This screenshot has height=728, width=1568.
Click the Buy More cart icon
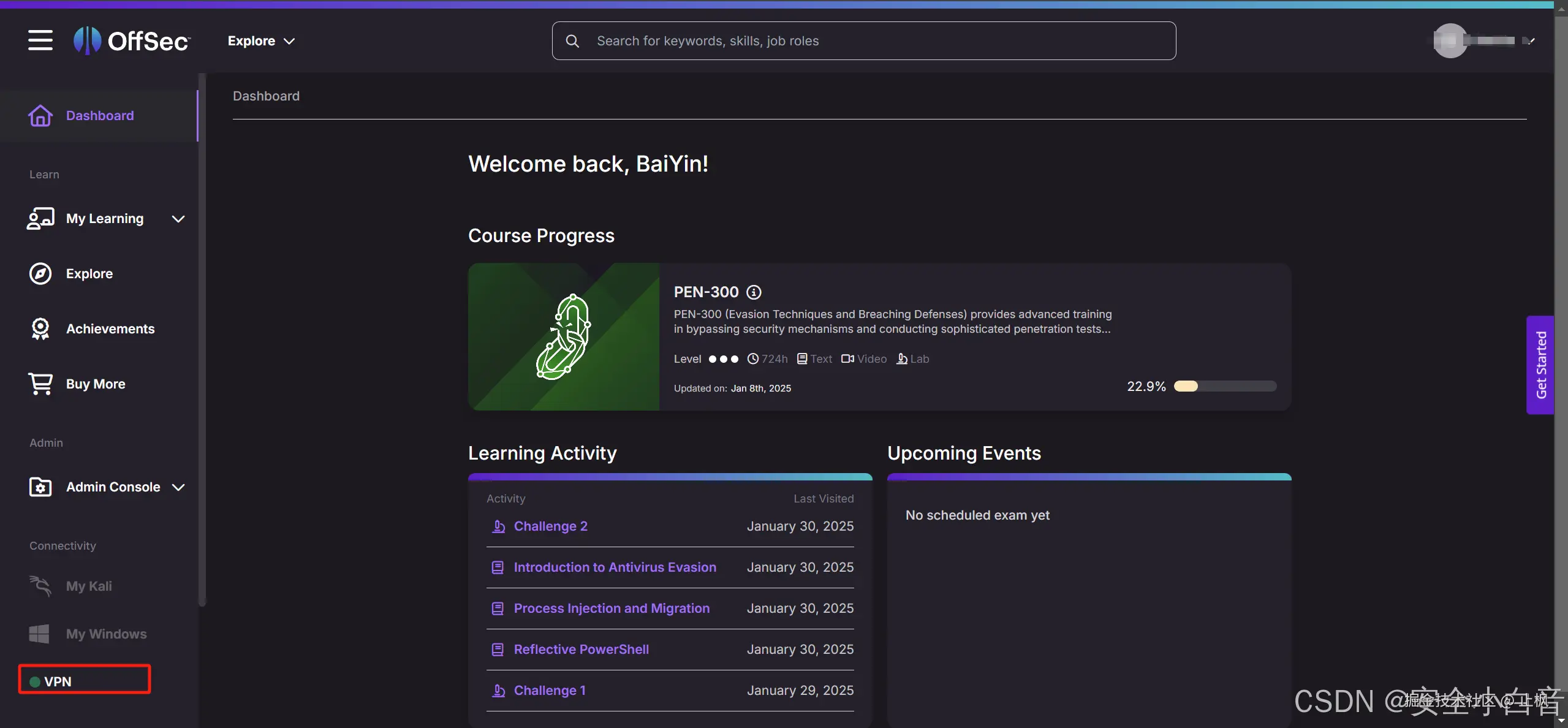point(40,384)
